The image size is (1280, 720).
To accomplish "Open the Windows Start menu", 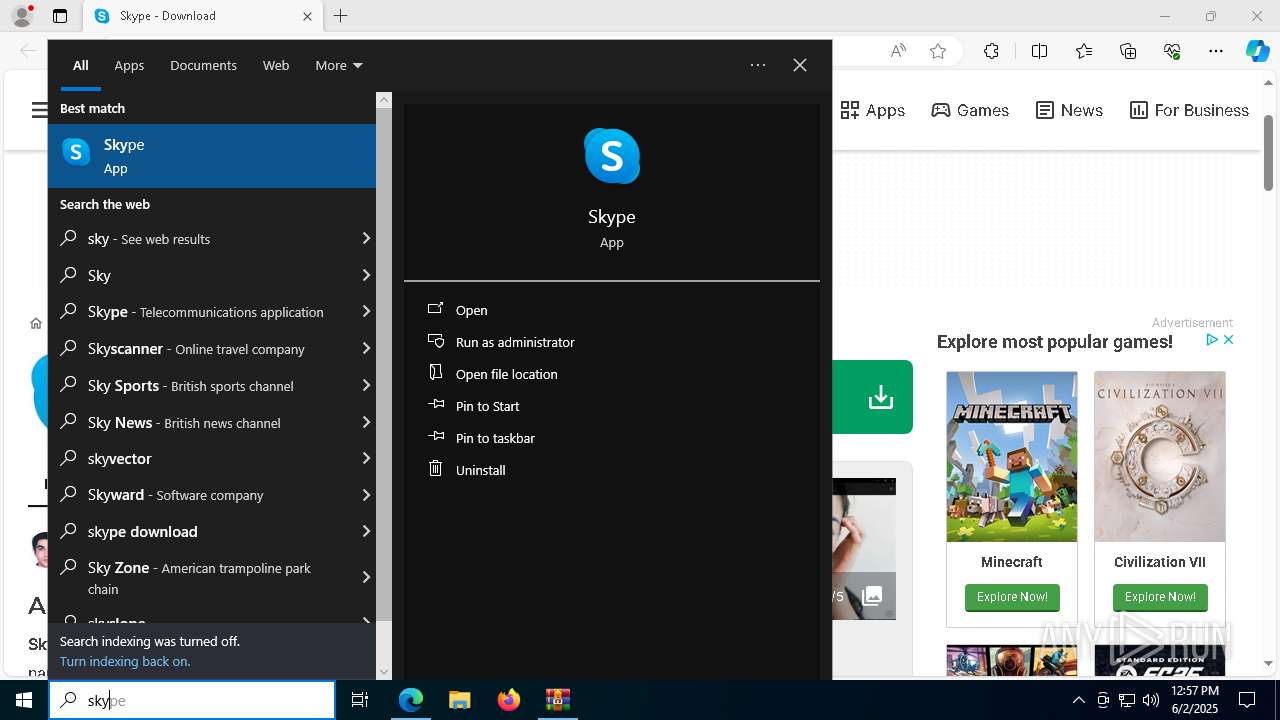I will click(24, 700).
